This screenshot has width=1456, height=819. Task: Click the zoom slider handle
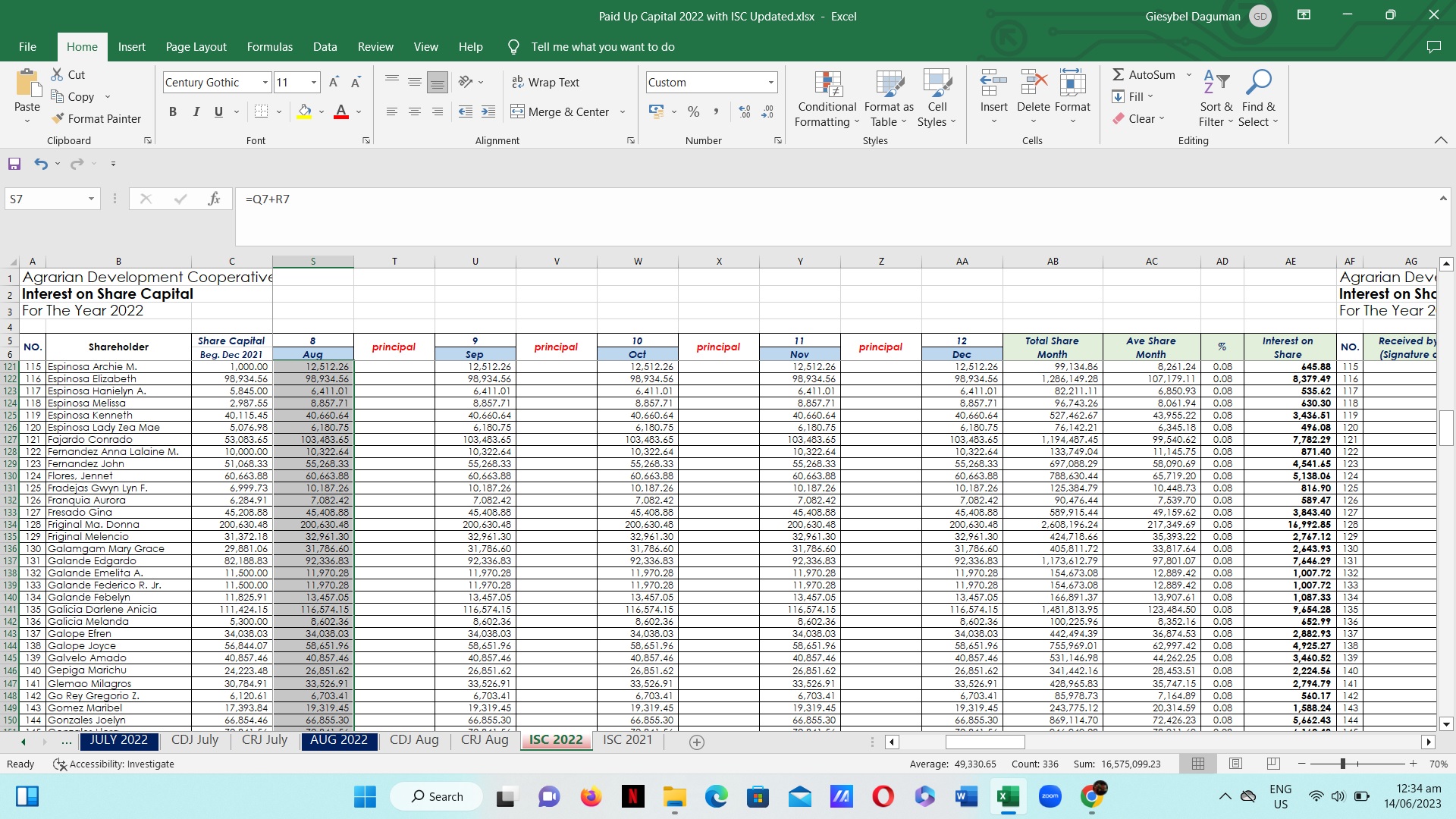click(x=1342, y=764)
